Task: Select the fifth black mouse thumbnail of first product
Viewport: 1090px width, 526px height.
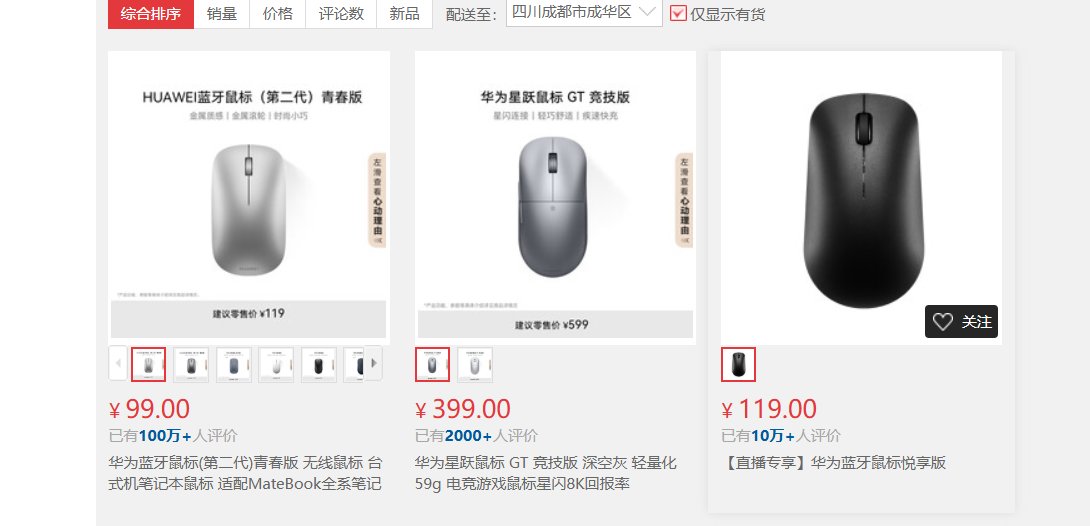Action: pos(318,365)
